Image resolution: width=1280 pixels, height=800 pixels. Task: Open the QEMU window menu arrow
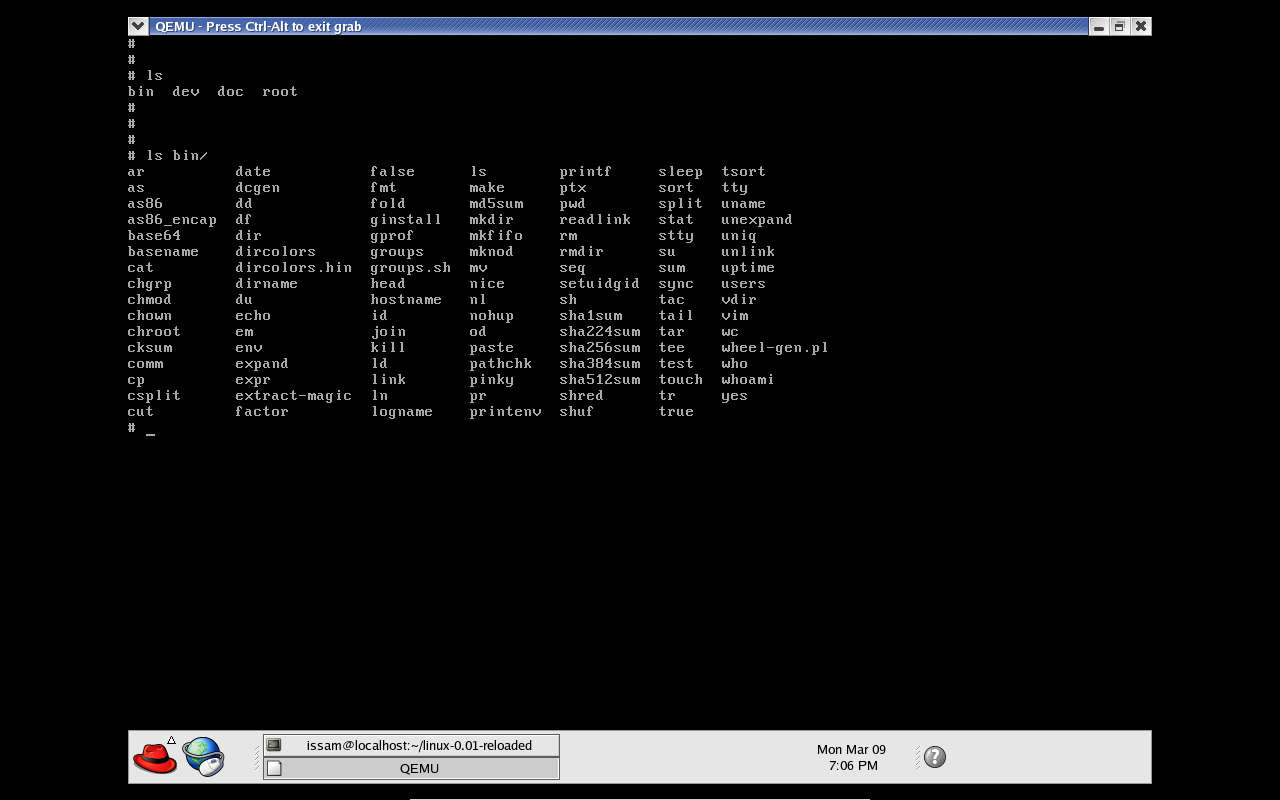click(x=138, y=26)
